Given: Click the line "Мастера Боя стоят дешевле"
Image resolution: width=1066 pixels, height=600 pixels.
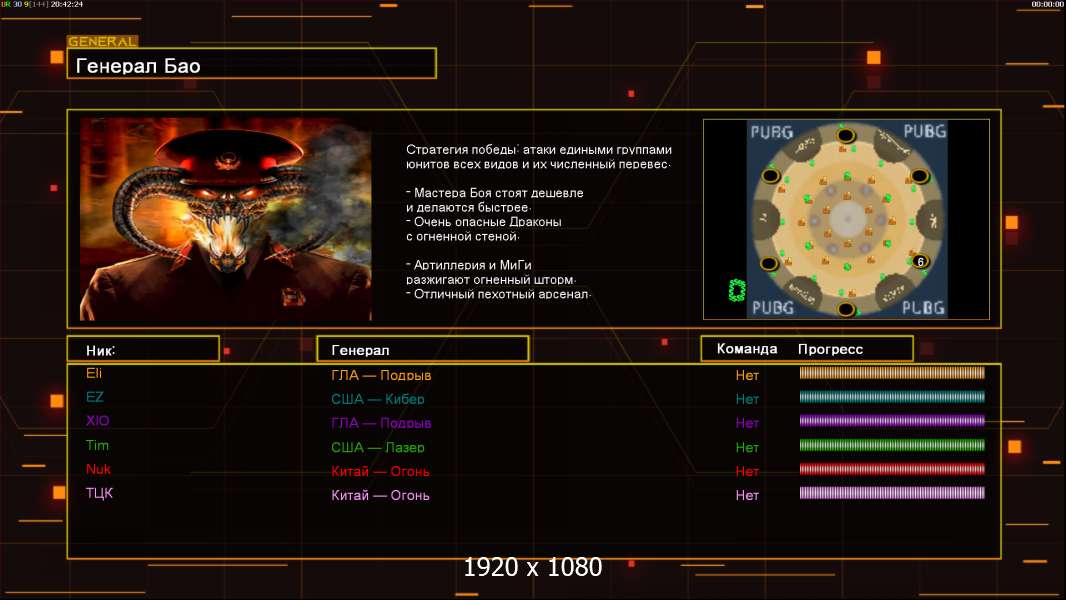Looking at the screenshot, I should 498,193.
